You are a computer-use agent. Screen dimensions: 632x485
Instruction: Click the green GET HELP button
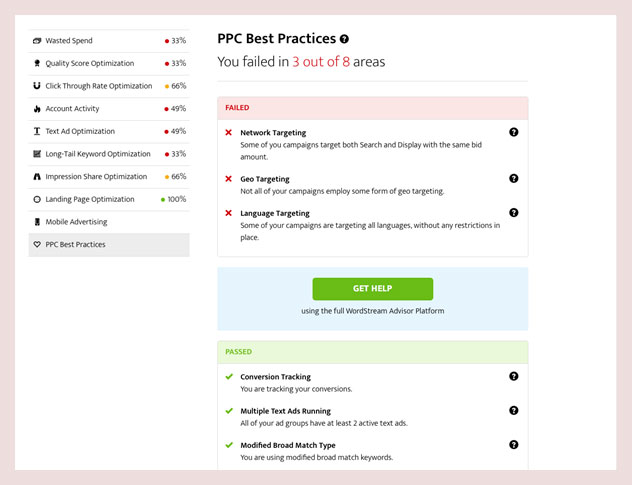click(x=372, y=289)
